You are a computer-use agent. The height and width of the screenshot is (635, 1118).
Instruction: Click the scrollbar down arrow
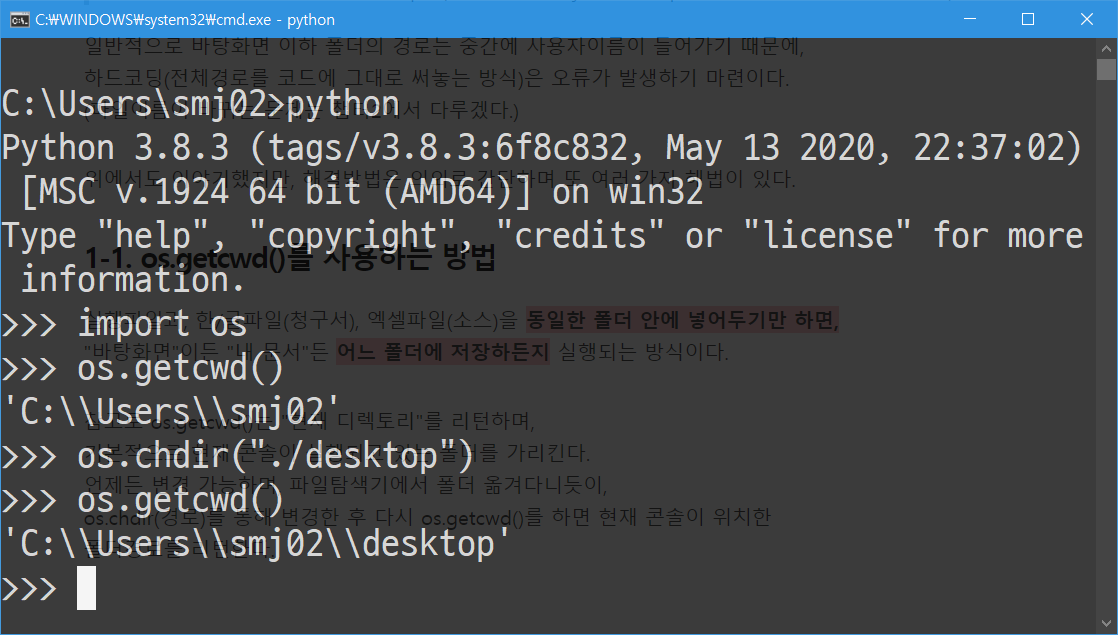coord(1106,624)
